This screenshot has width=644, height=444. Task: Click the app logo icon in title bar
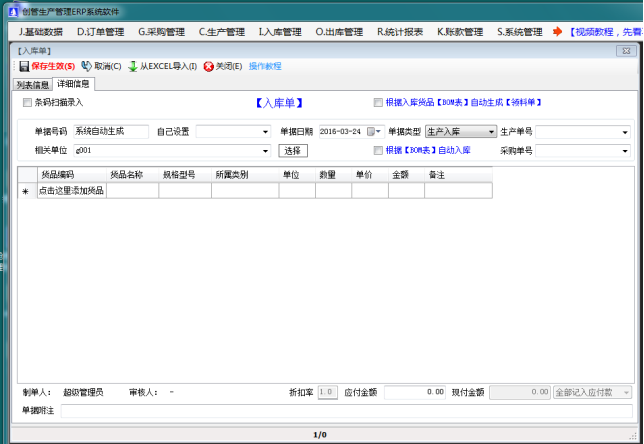coord(11,8)
